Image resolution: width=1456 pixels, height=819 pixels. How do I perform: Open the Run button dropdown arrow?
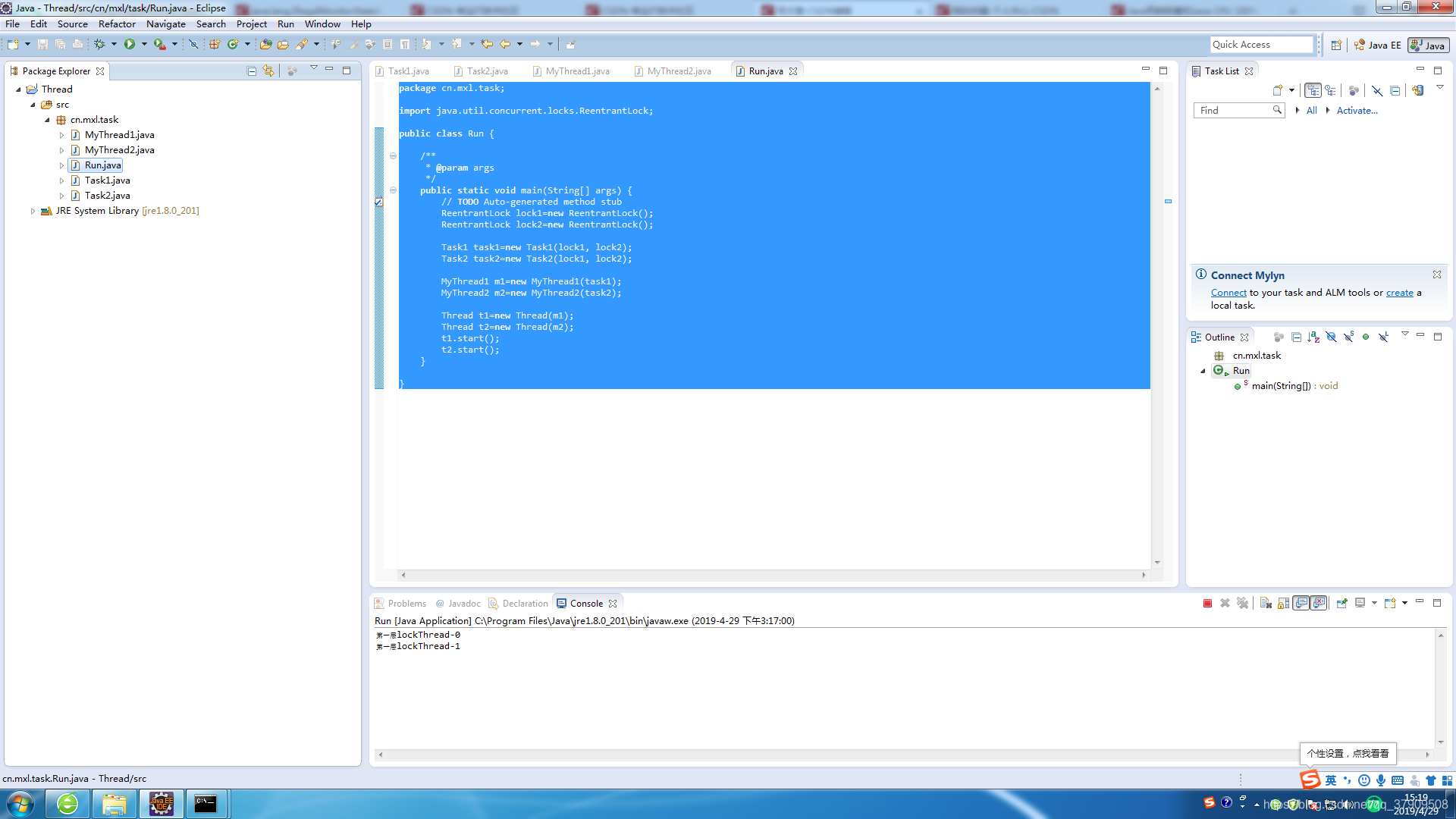click(144, 45)
